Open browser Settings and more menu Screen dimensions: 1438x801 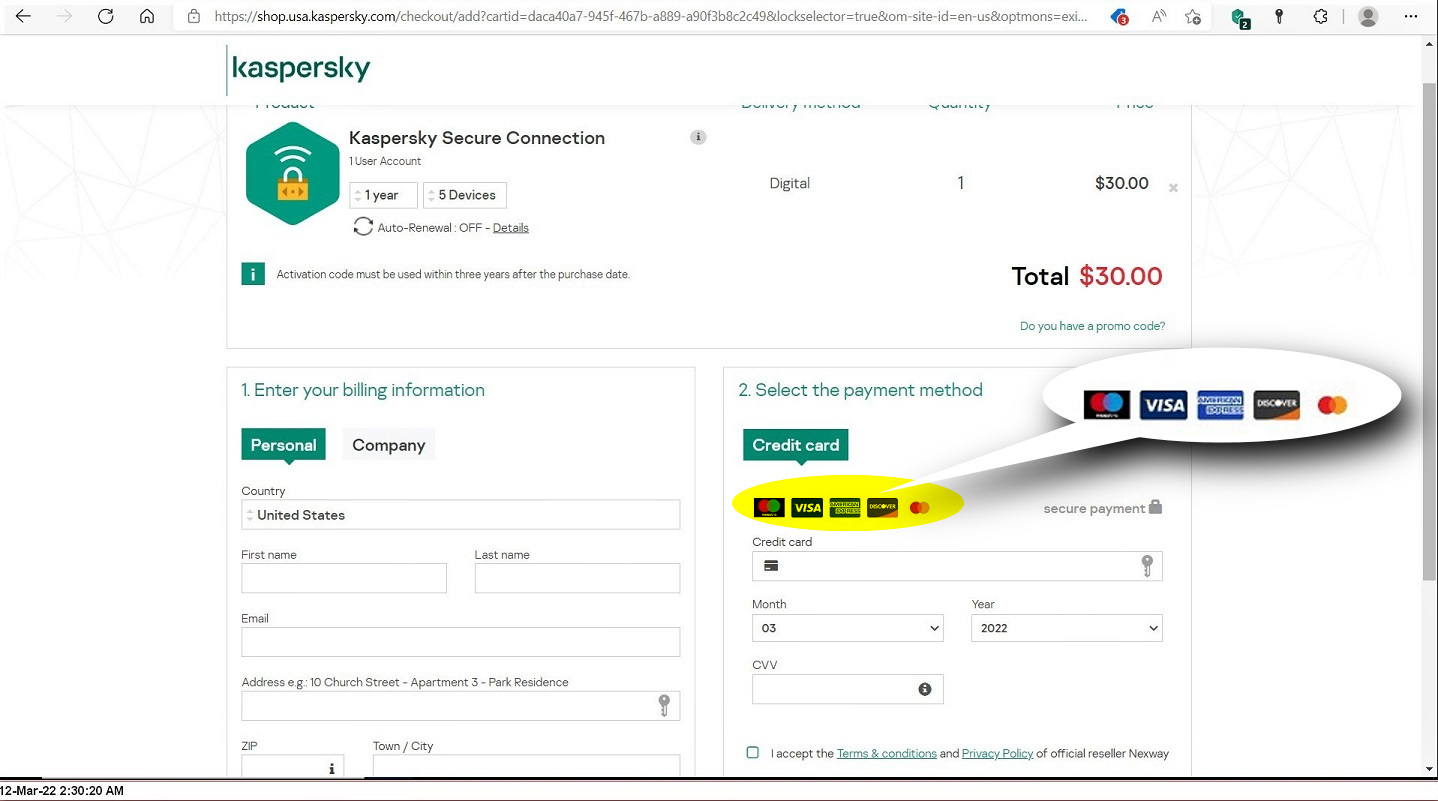click(x=1409, y=16)
